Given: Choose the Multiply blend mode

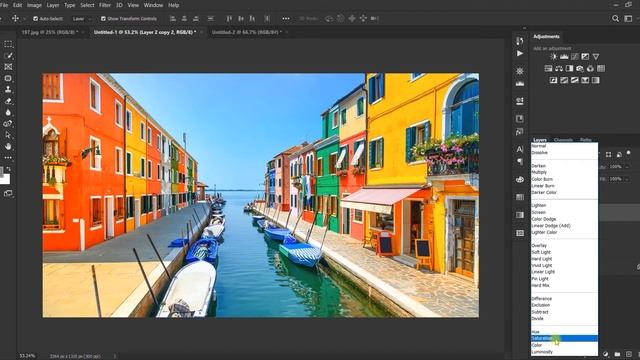Looking at the screenshot, I should pyautogui.click(x=564, y=172).
